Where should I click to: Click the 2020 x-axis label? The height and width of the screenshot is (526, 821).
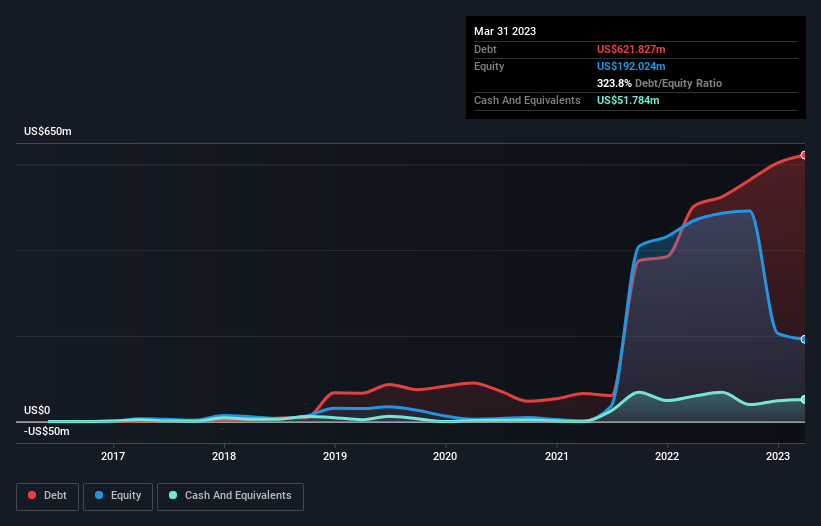(x=445, y=456)
